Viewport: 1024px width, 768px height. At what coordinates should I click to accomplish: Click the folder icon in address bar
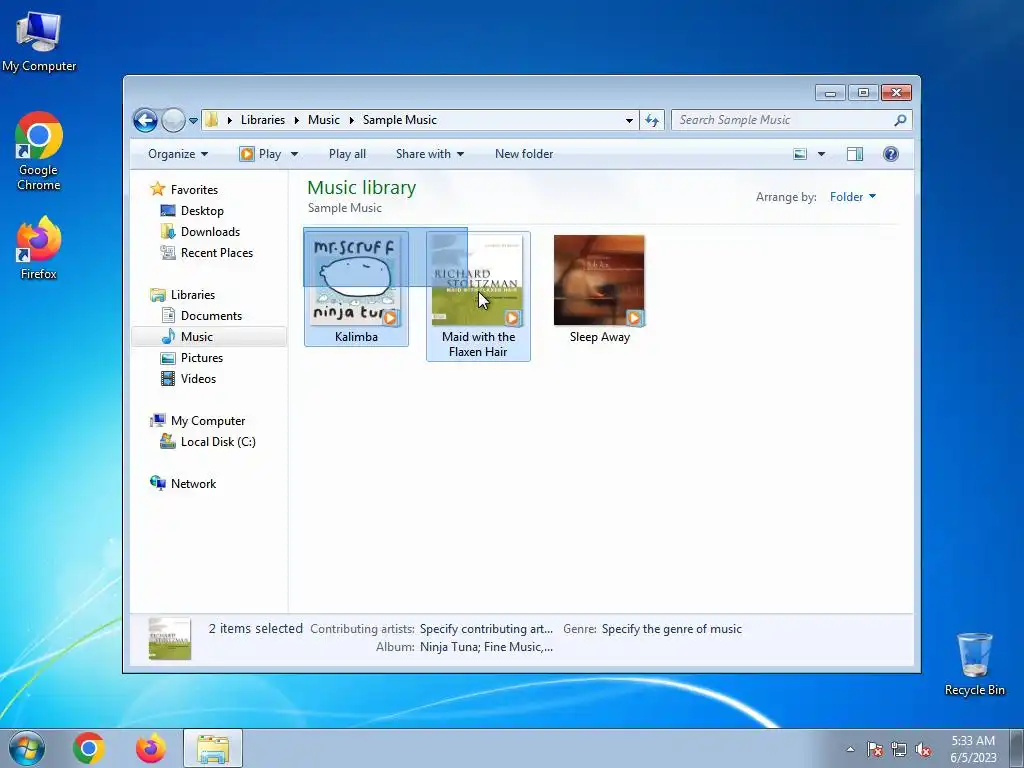click(x=212, y=120)
